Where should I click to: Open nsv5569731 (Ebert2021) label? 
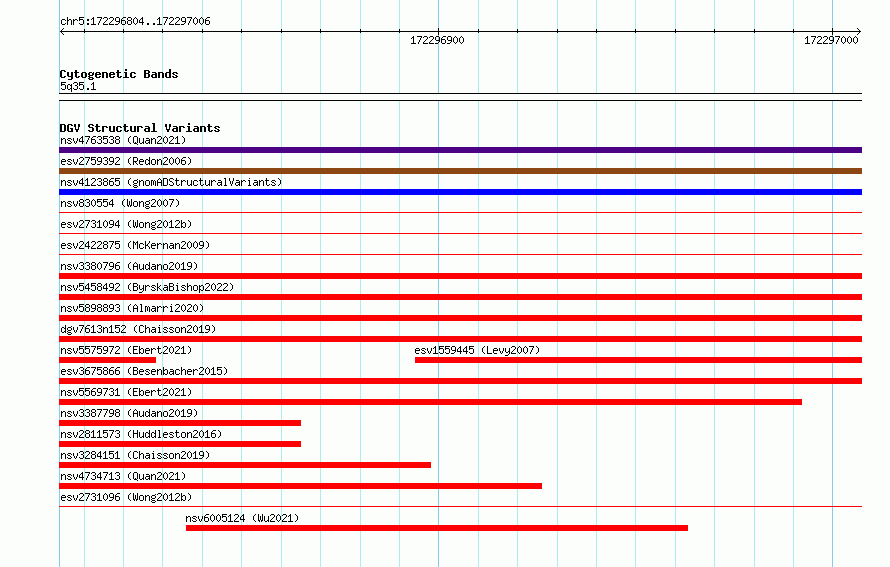tap(126, 392)
